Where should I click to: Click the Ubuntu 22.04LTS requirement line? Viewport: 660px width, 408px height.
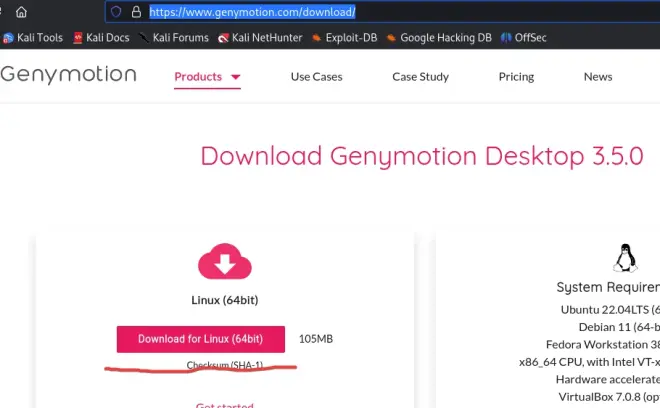(x=610, y=309)
